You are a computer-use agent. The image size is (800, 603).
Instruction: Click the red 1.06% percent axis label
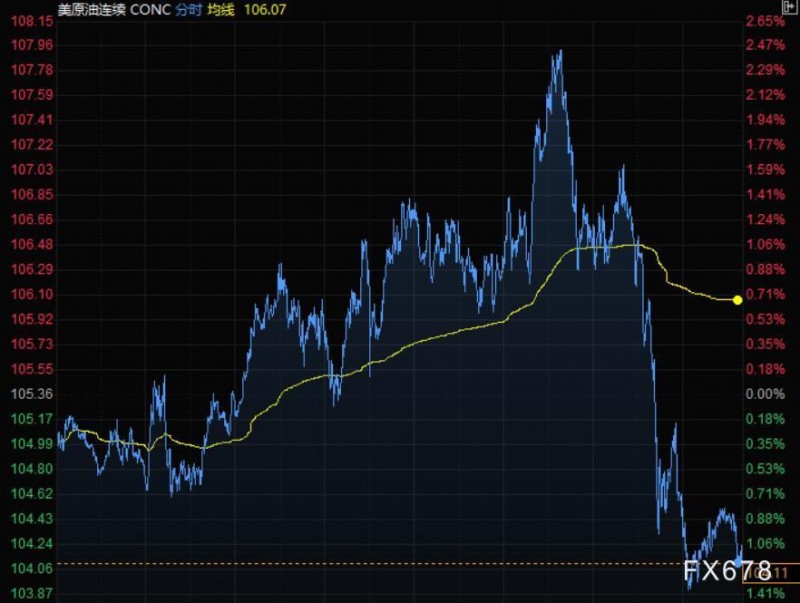click(x=765, y=244)
